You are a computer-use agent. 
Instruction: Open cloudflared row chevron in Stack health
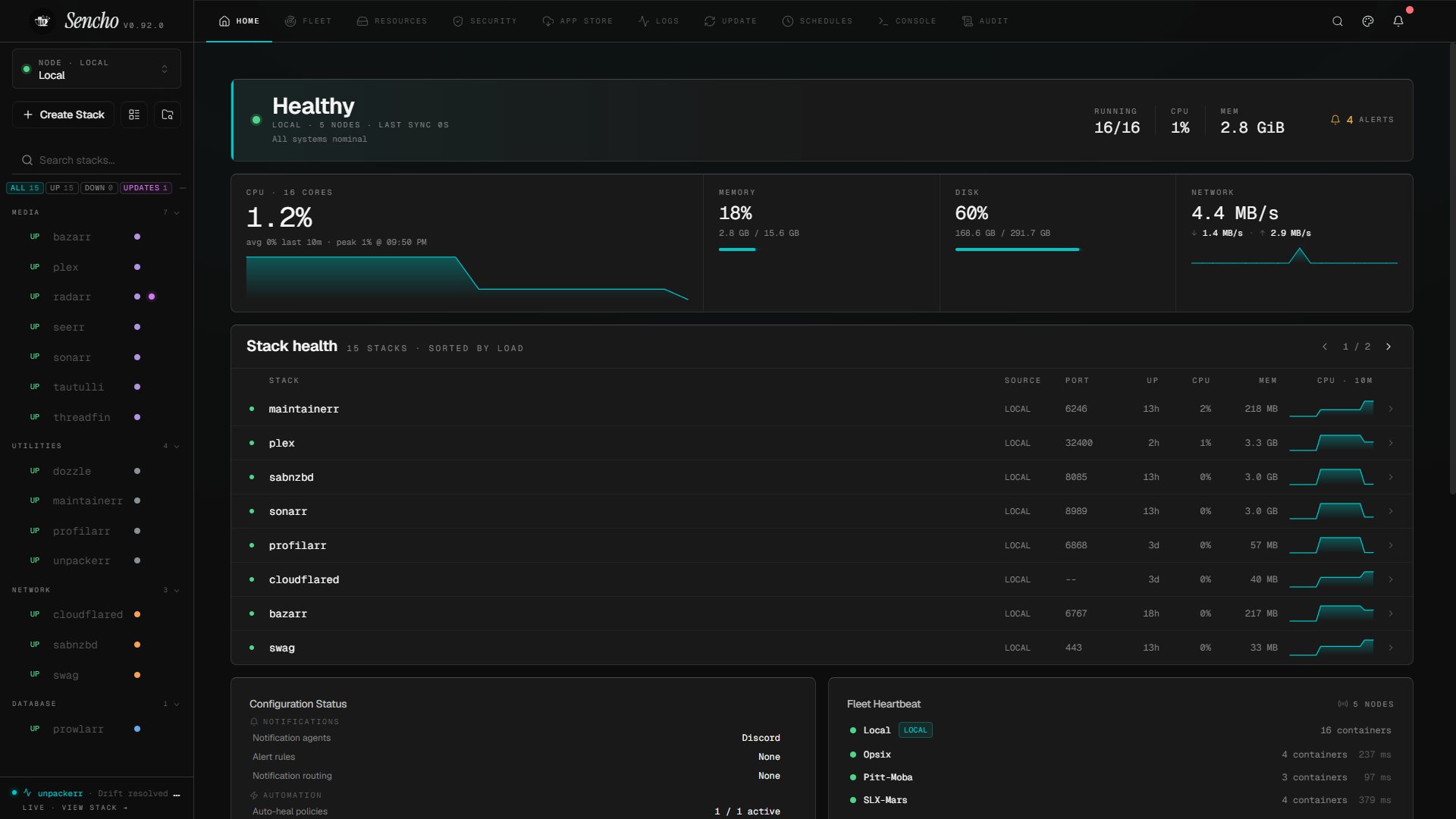click(x=1391, y=579)
